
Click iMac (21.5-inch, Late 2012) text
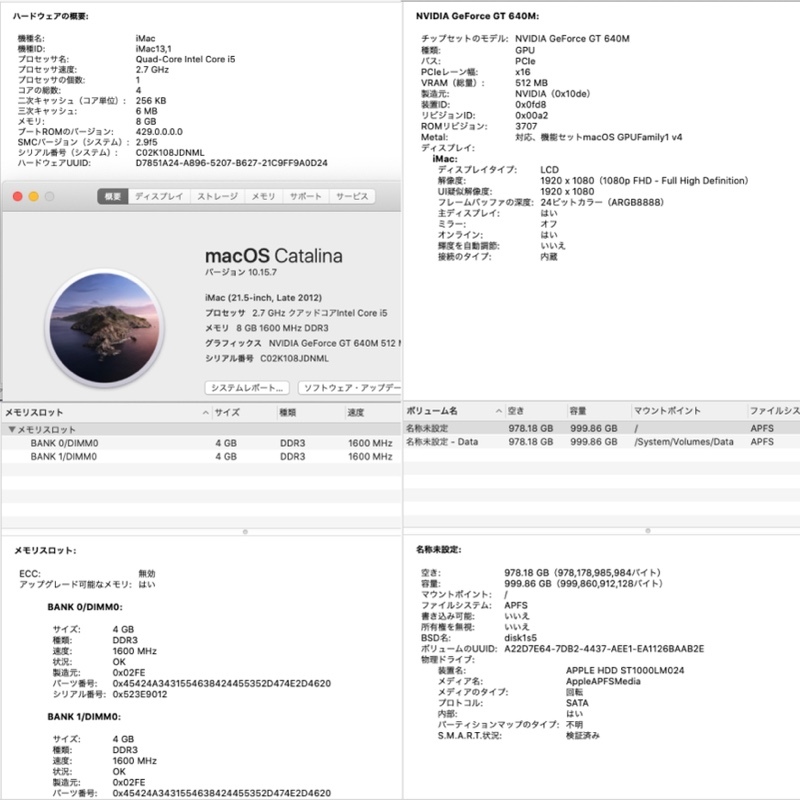263,297
